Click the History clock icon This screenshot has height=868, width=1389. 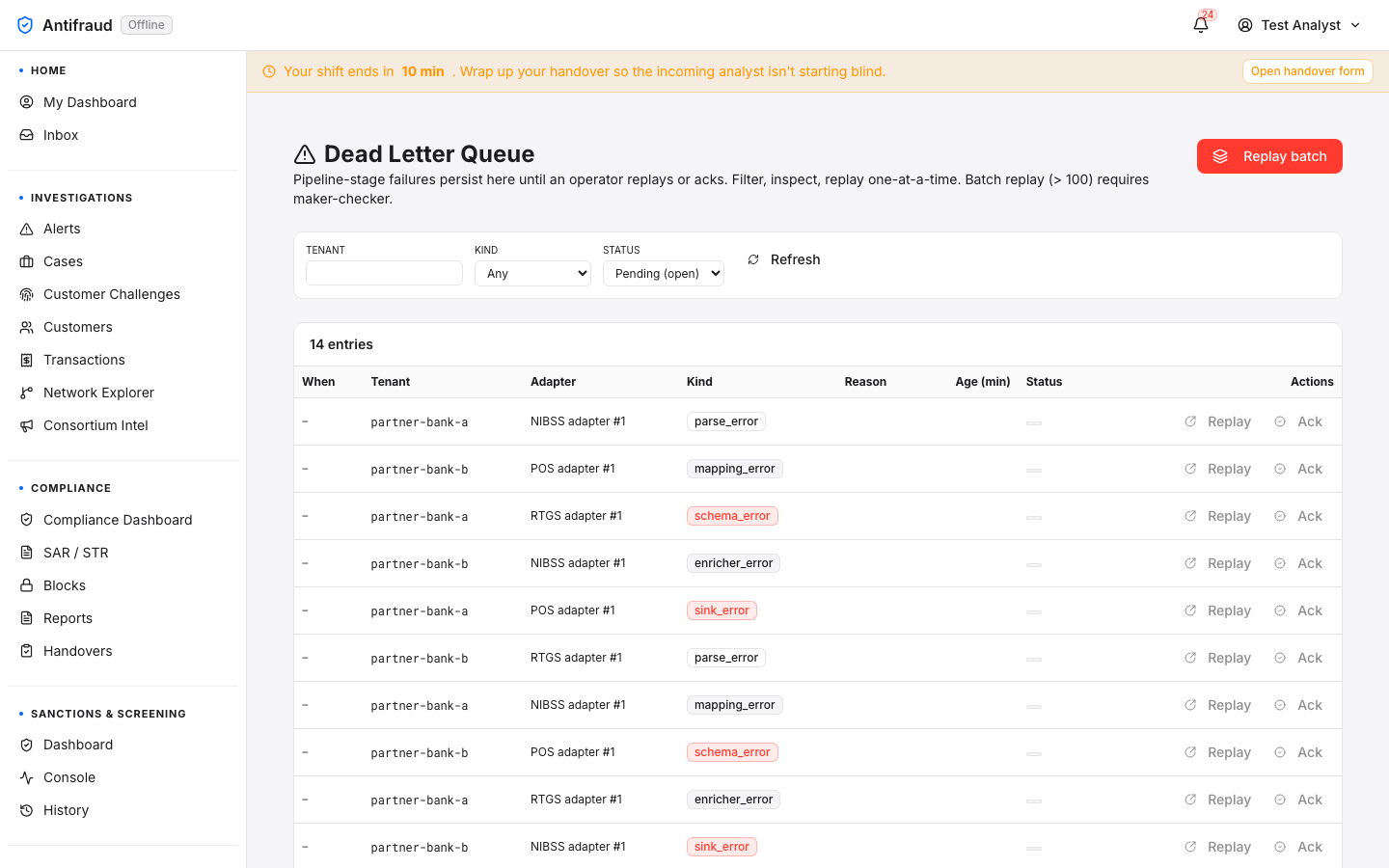[x=27, y=810]
